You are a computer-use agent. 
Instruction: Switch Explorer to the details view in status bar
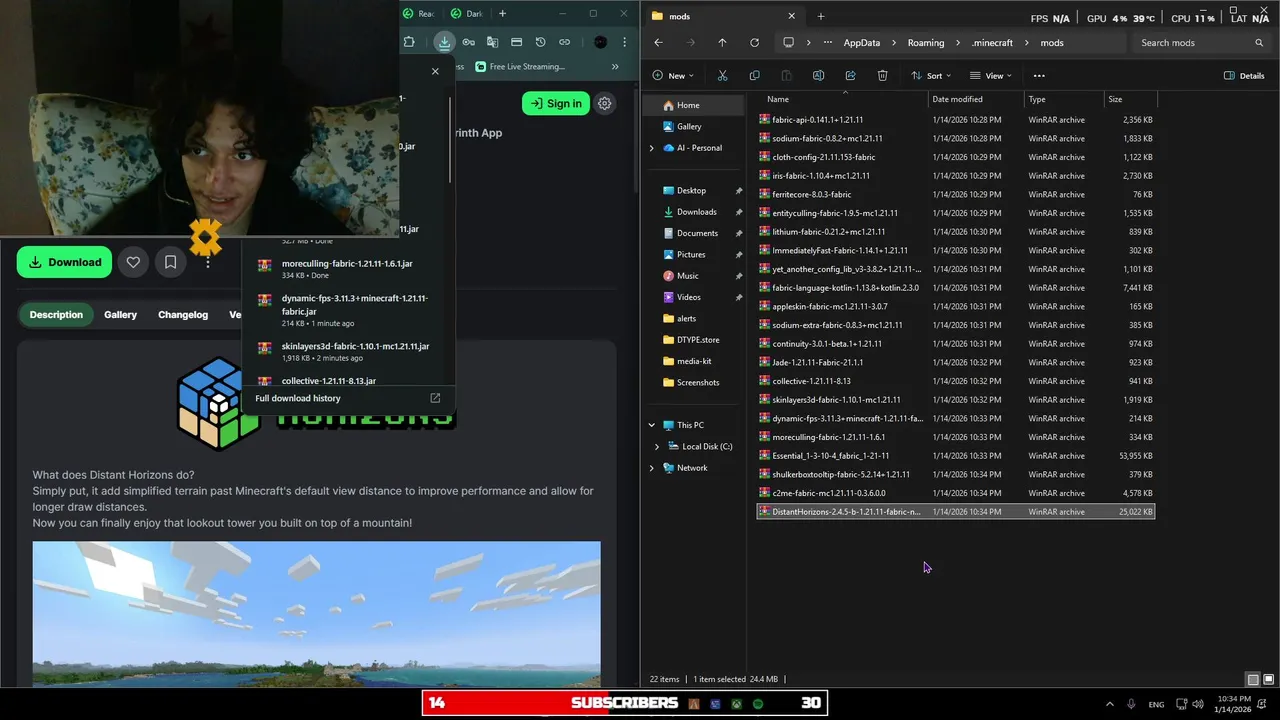(x=1253, y=679)
